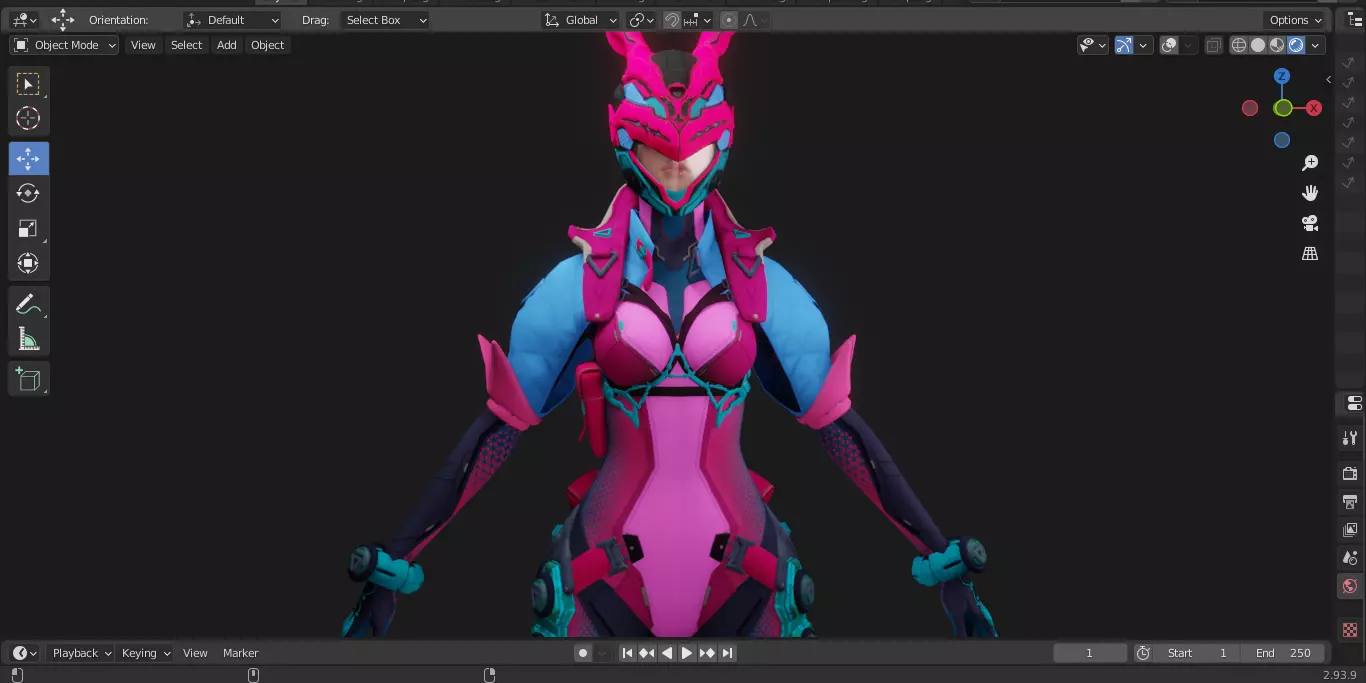1366x683 pixels.
Task: Open Render properties tab icon
Action: 1350,473
